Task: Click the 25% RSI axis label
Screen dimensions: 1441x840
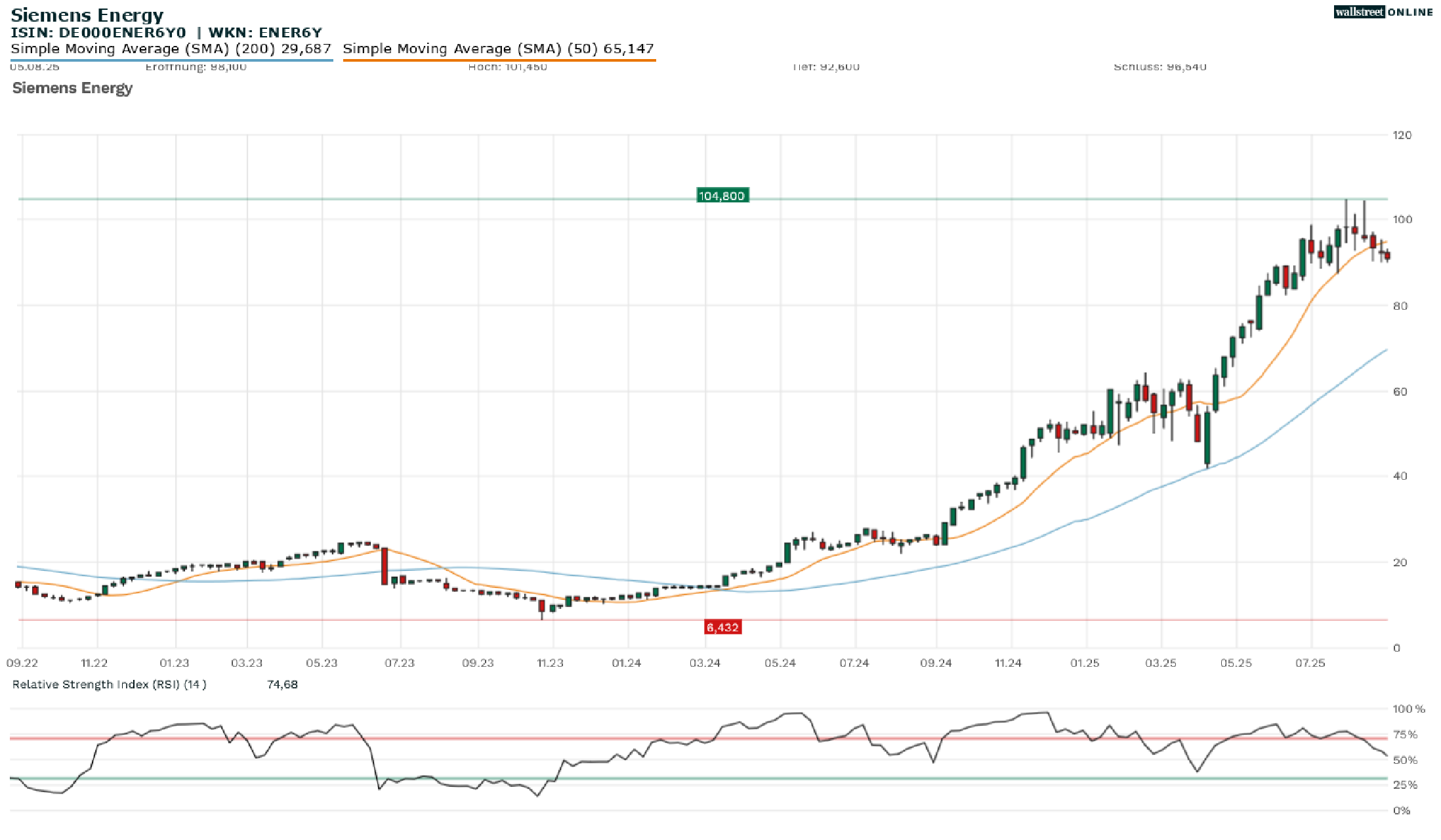Action: [1405, 785]
